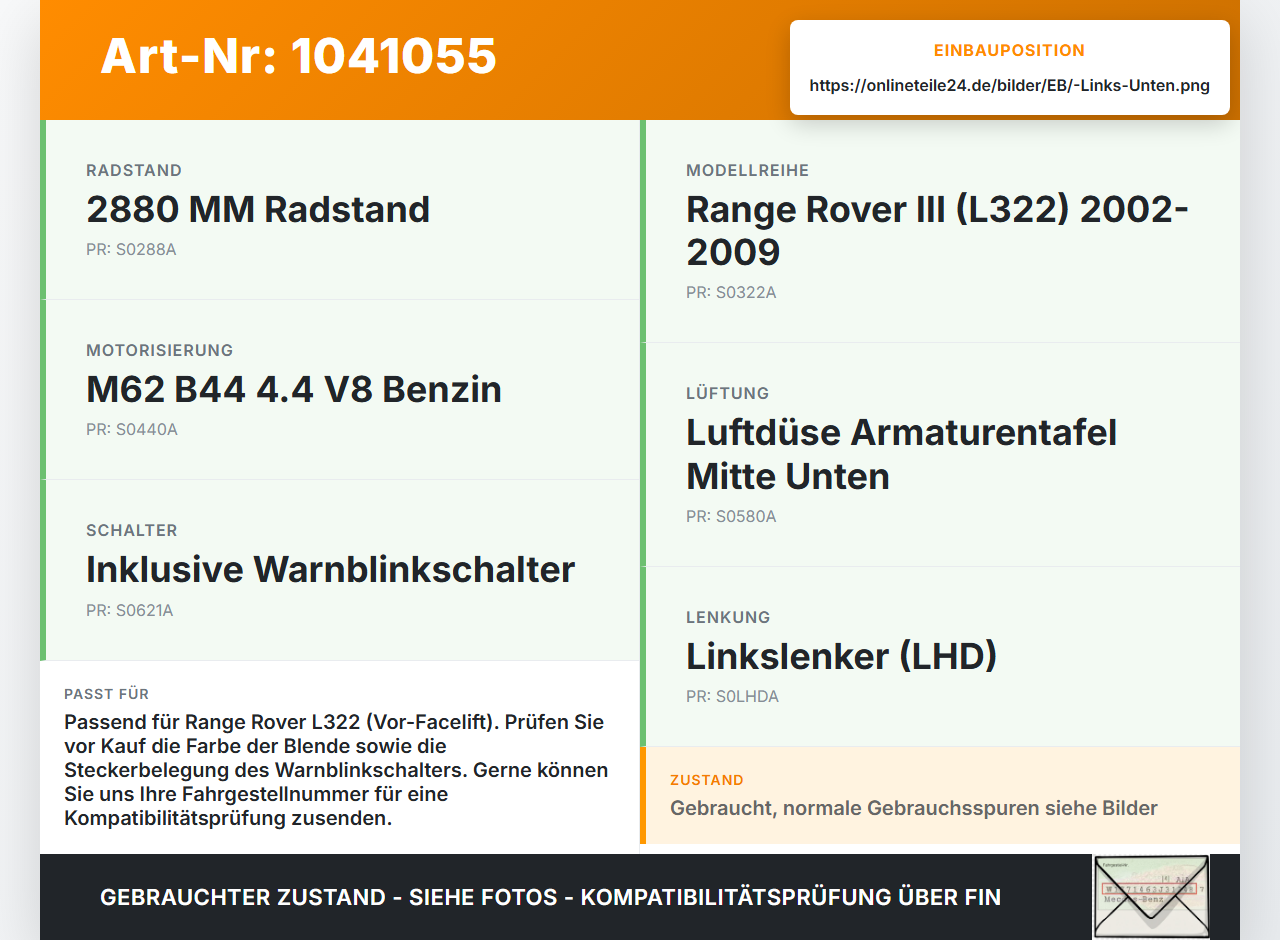Select the 2880 MM Radstand value
This screenshot has width=1280, height=940.
click(x=258, y=210)
